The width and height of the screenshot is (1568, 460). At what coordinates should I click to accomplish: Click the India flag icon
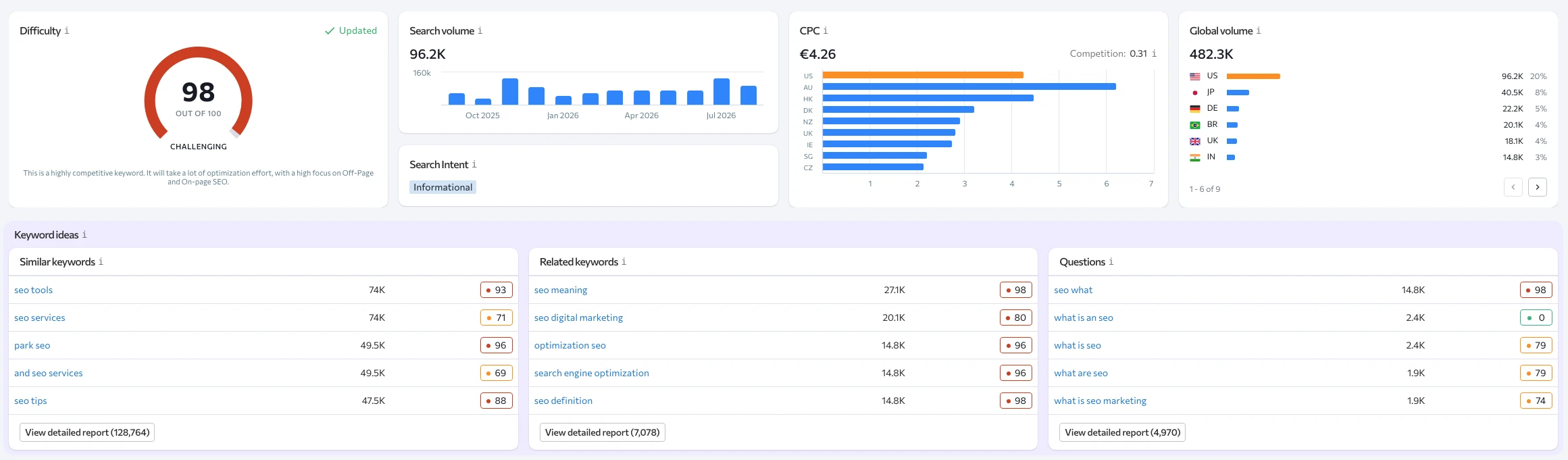1195,157
